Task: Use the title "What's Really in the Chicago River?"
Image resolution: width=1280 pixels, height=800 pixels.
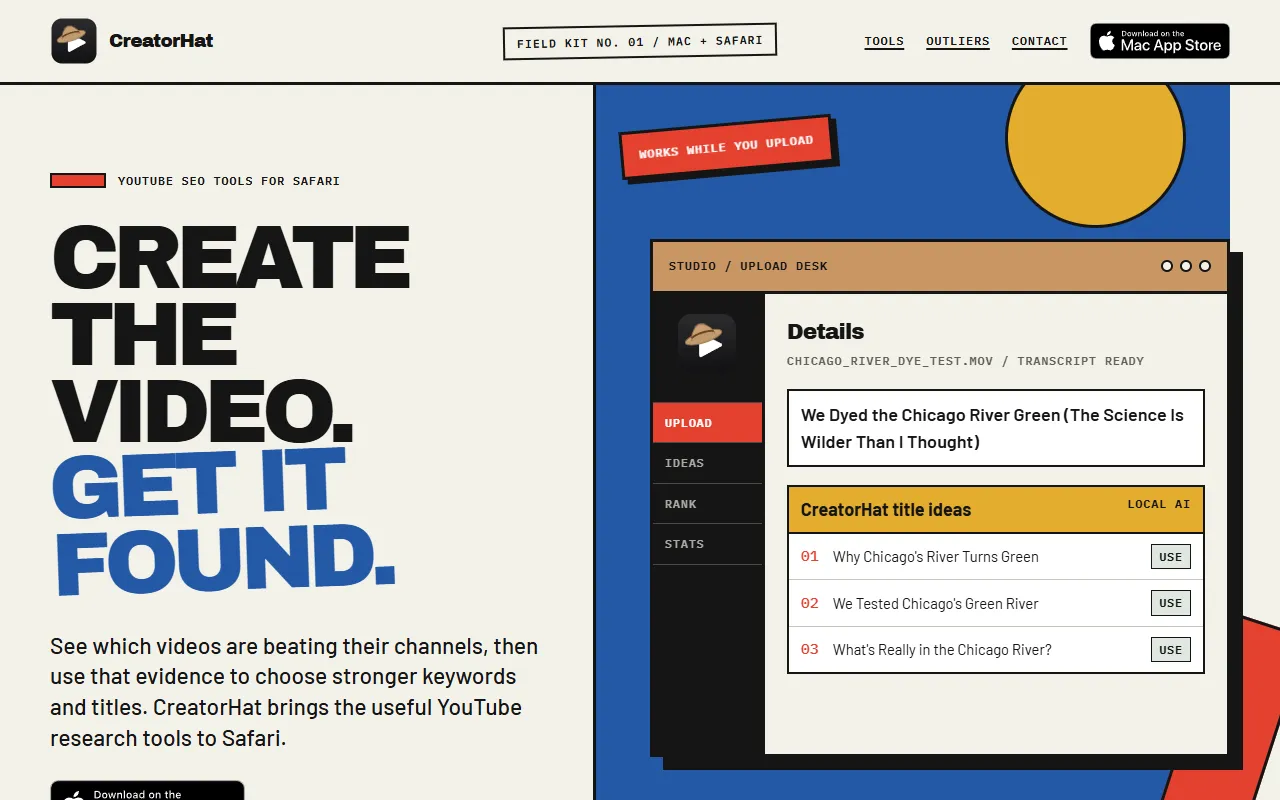Action: click(1171, 650)
